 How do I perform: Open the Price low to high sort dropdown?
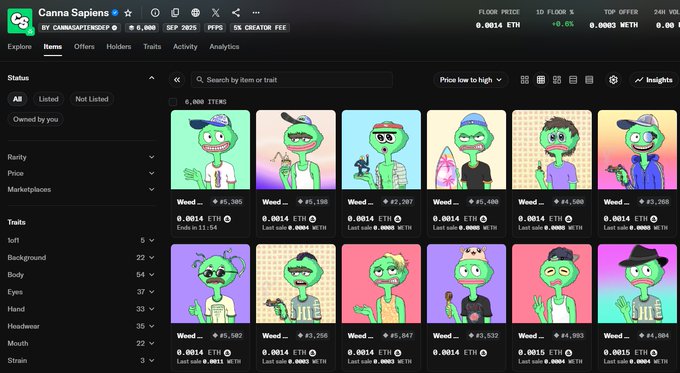click(x=471, y=80)
